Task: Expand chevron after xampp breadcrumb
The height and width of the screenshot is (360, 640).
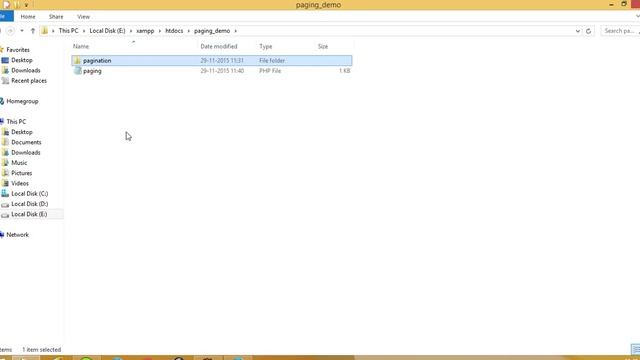Action: click(160, 31)
